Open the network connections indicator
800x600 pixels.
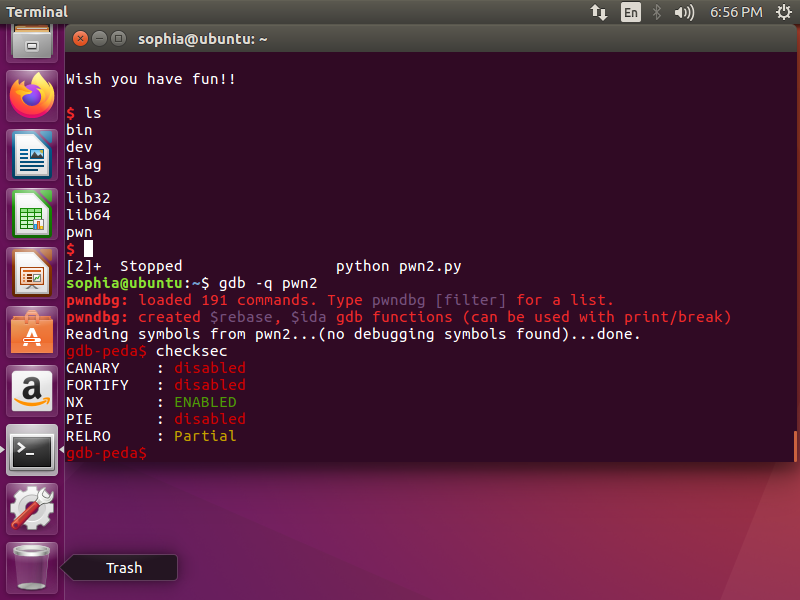point(600,12)
